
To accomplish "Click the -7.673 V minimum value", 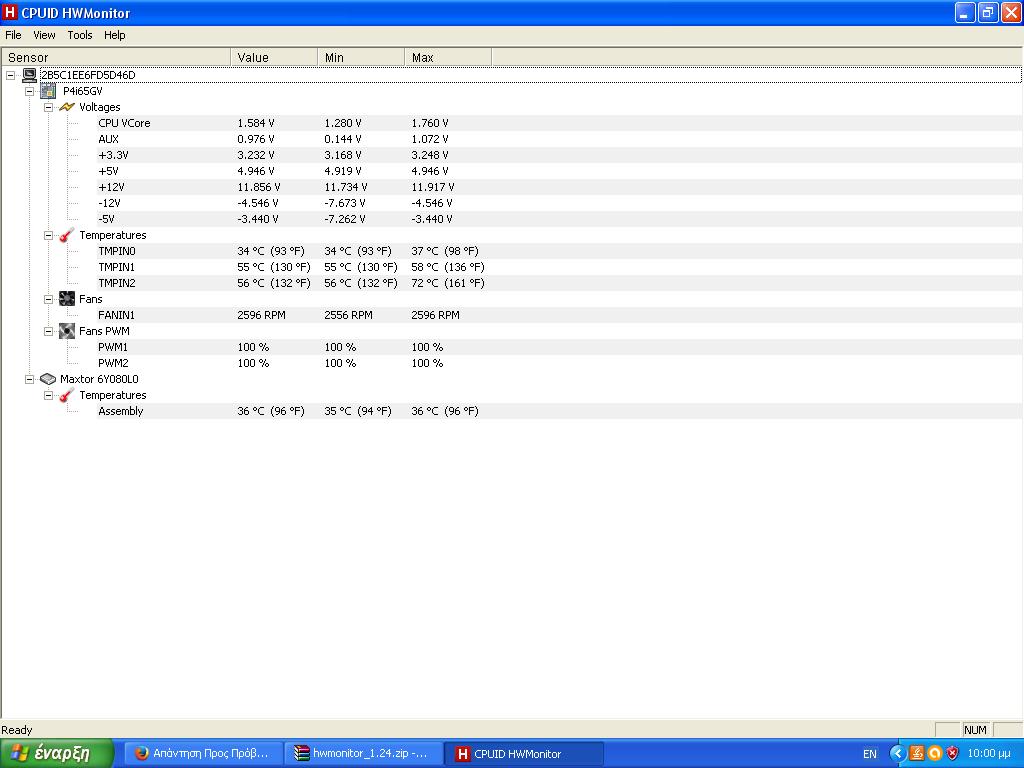I will click(345, 203).
